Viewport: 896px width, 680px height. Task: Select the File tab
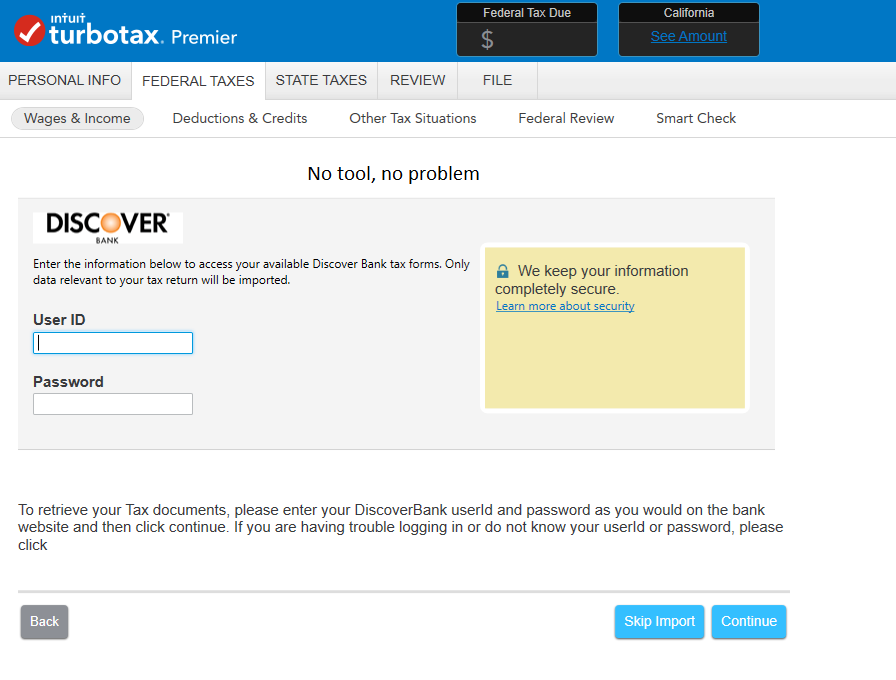pyautogui.click(x=497, y=81)
